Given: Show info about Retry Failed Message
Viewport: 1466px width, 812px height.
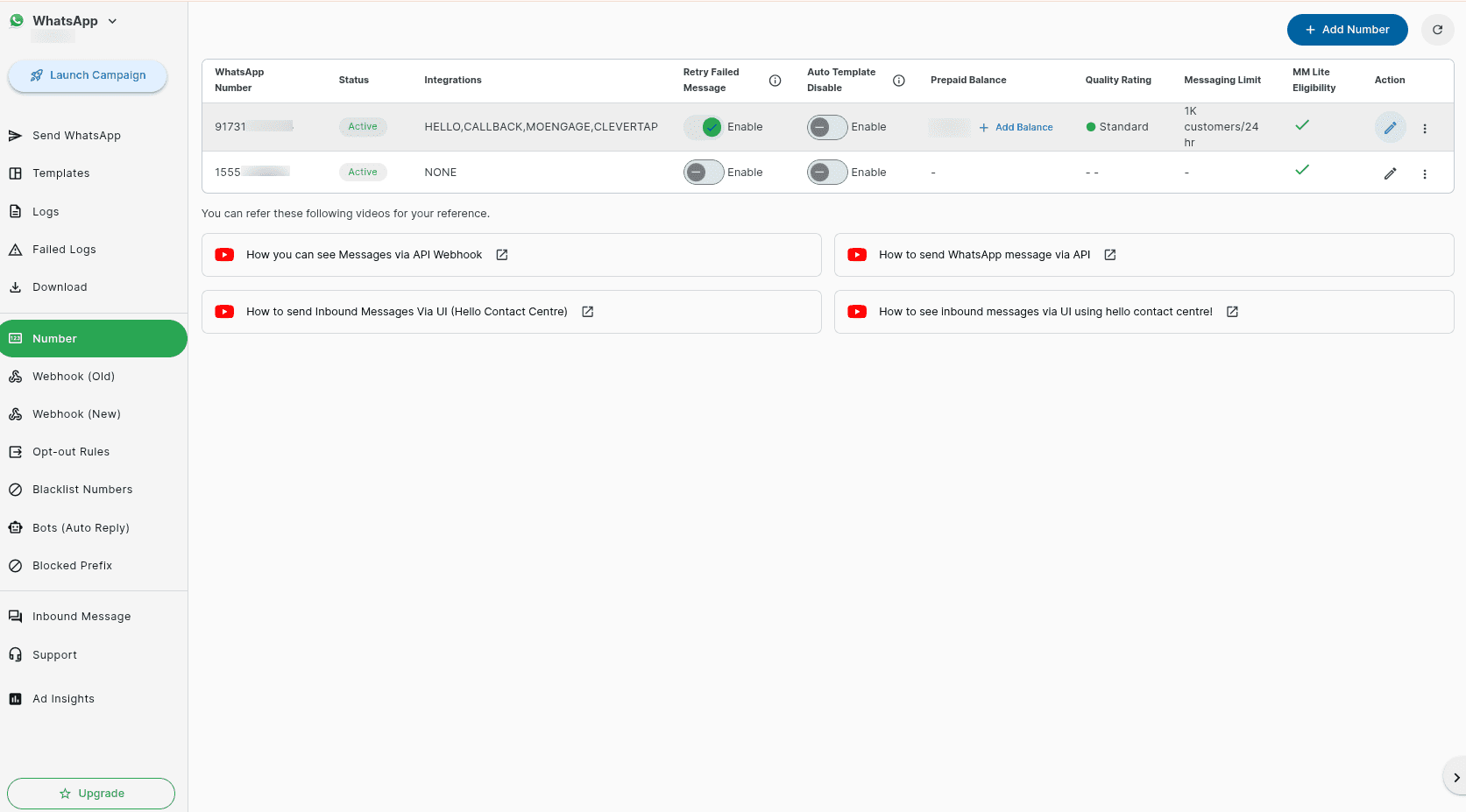Looking at the screenshot, I should [775, 81].
